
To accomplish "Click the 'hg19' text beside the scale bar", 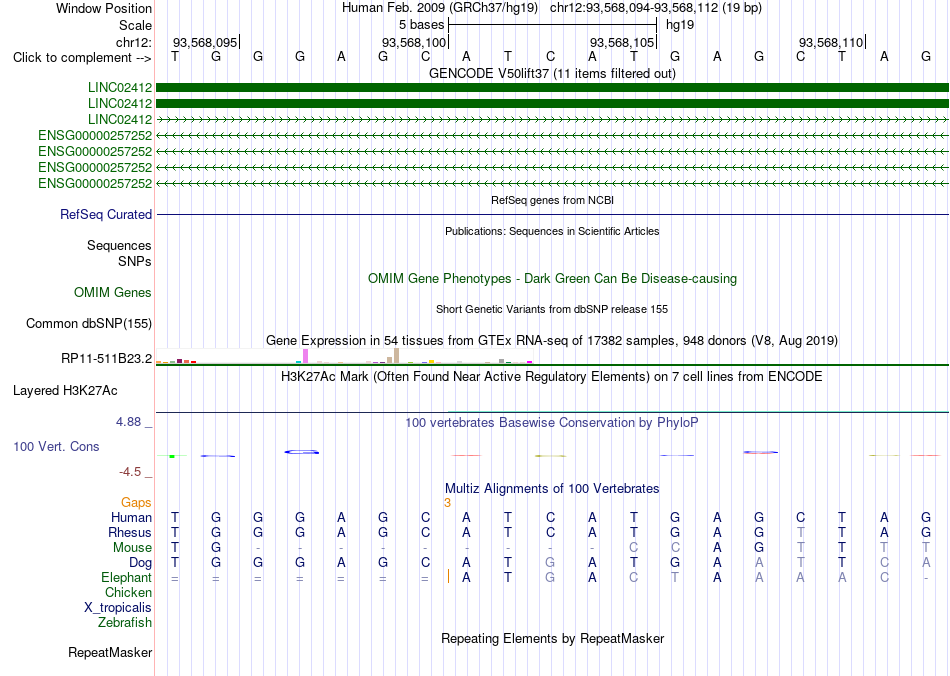I will pos(680,25).
